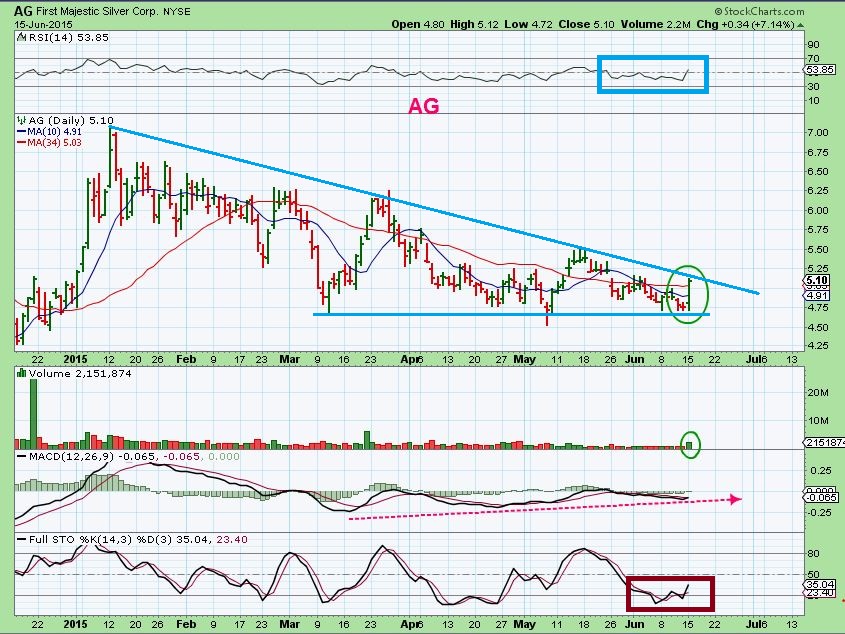Click the 2151874 volume value tag
845x634 pixels.
pos(825,443)
